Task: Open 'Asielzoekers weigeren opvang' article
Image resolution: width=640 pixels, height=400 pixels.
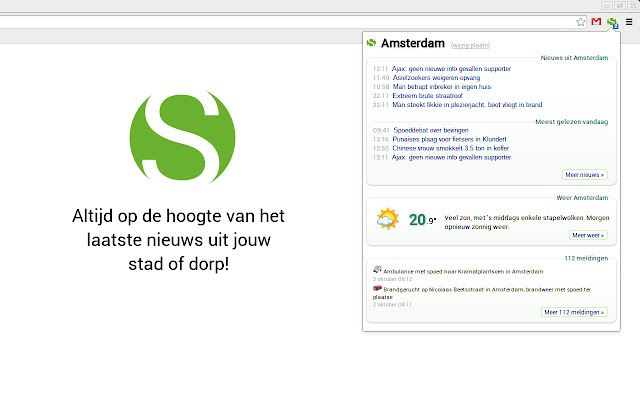Action: click(x=436, y=78)
